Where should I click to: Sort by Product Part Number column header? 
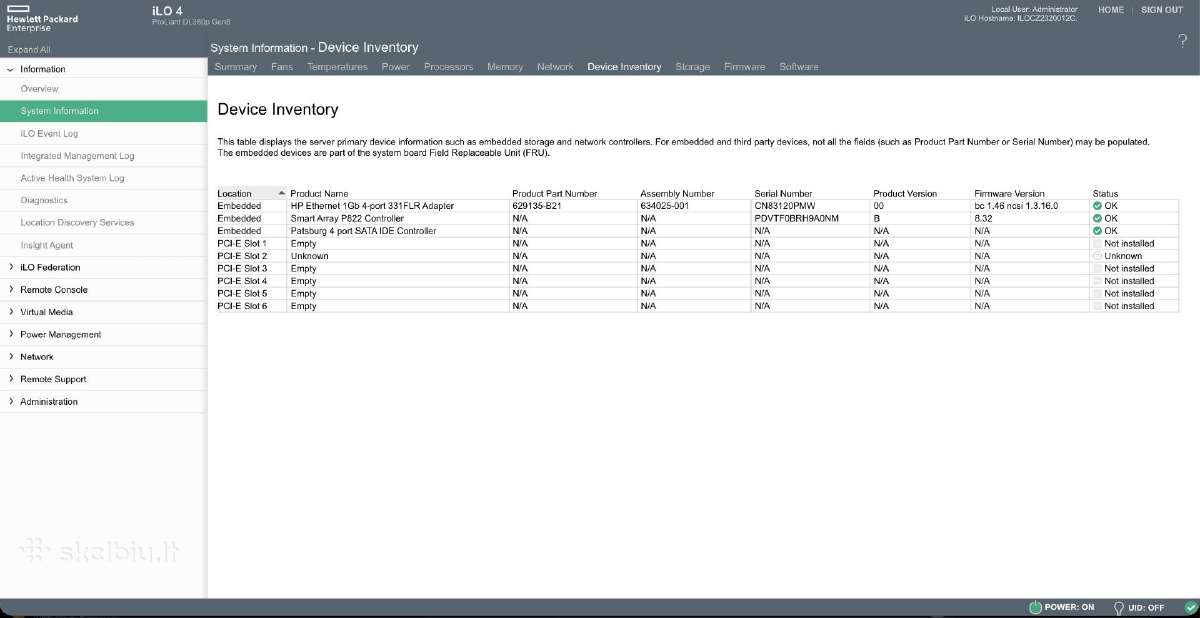(x=555, y=193)
